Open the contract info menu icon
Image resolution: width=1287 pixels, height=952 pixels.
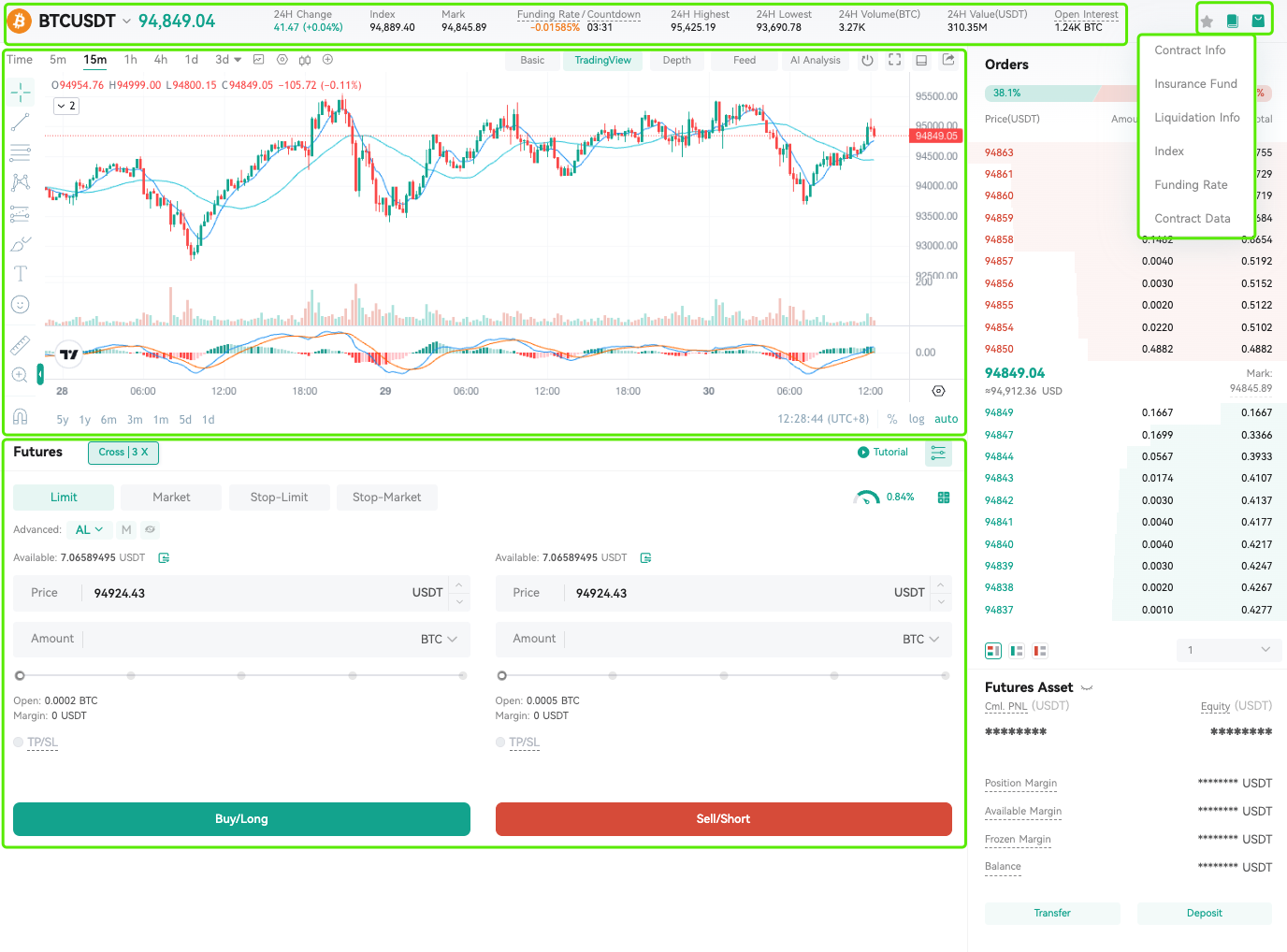(1258, 21)
